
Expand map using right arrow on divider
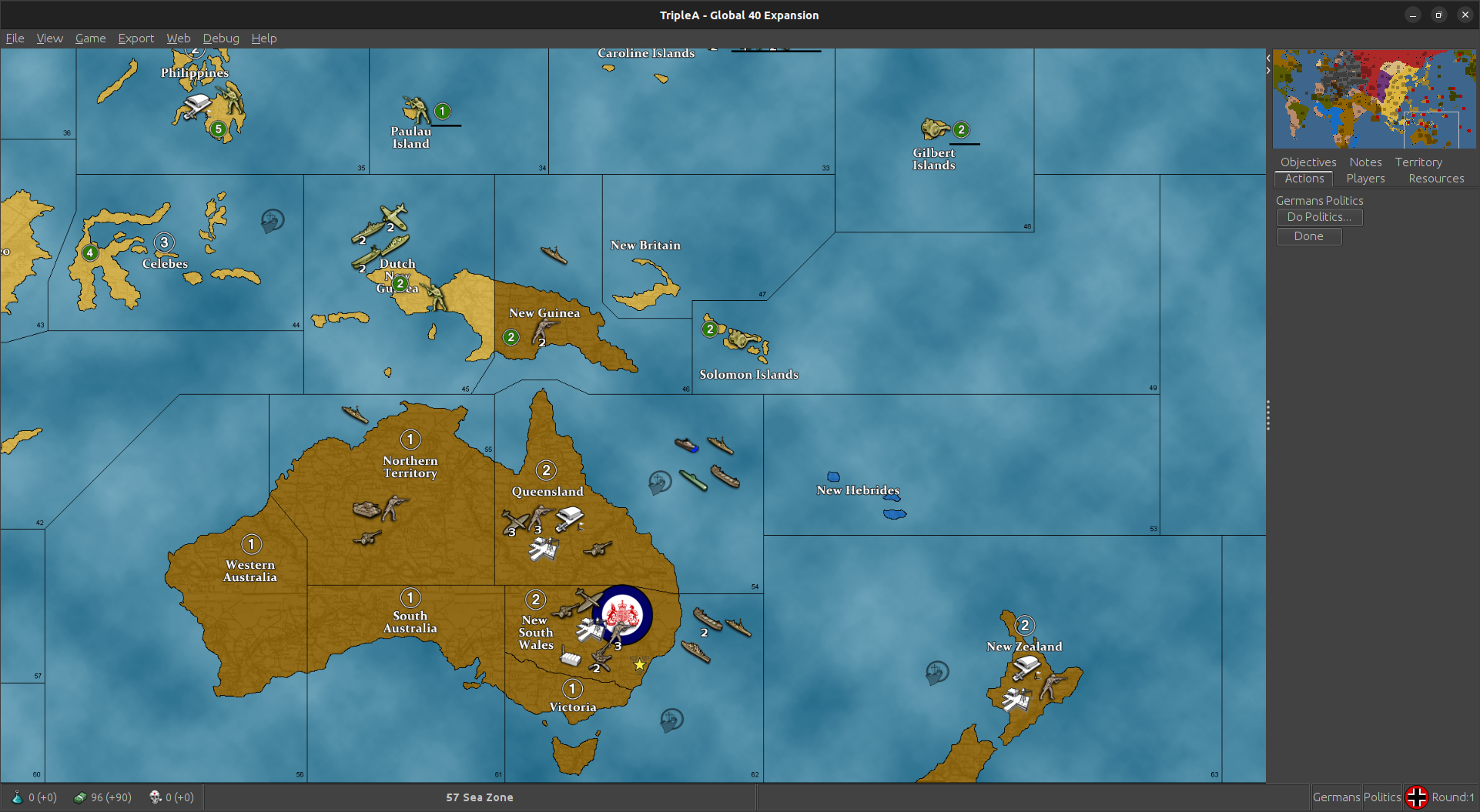pyautogui.click(x=1268, y=70)
